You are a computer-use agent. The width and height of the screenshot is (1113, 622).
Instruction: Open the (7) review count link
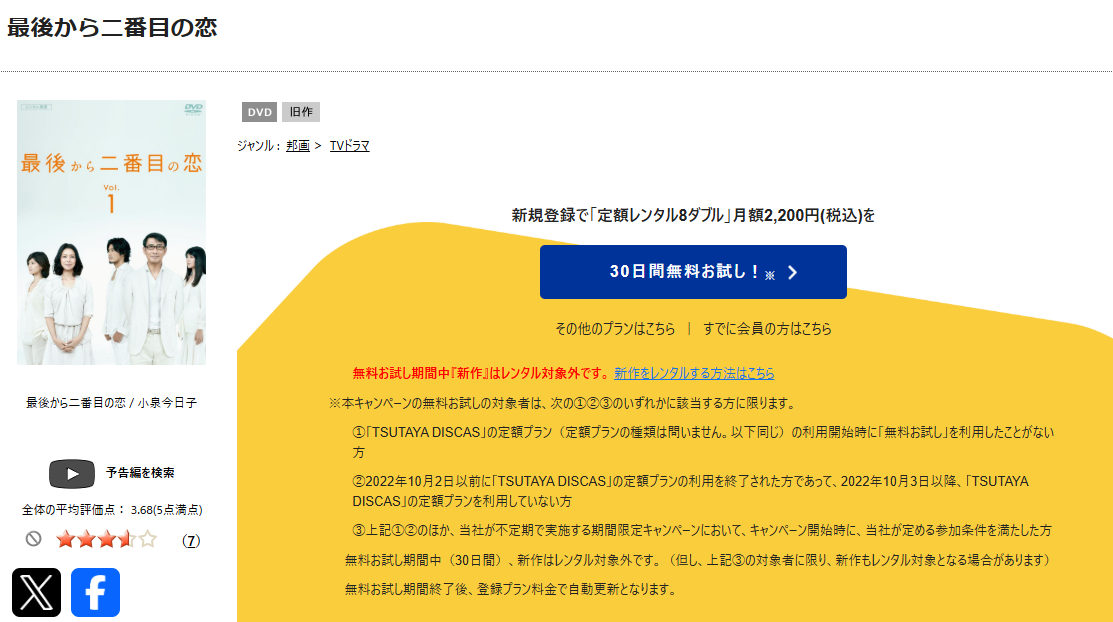pyautogui.click(x=191, y=540)
